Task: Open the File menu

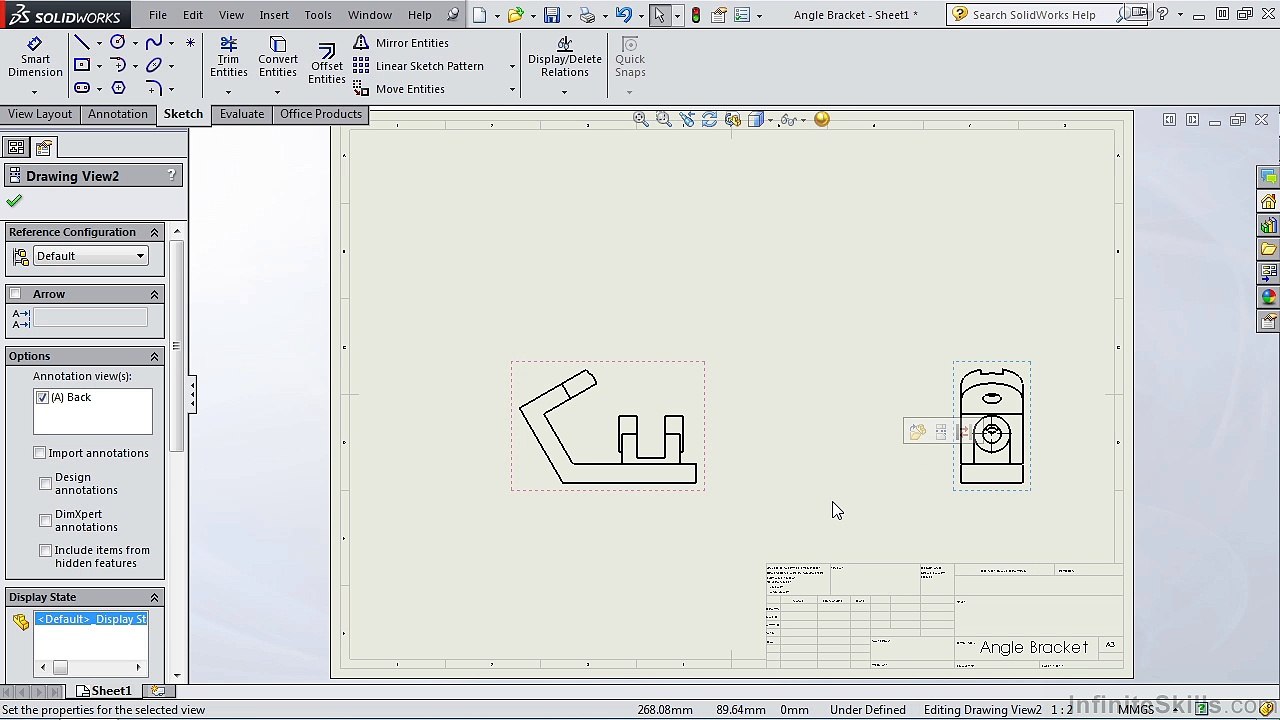Action: pos(158,15)
